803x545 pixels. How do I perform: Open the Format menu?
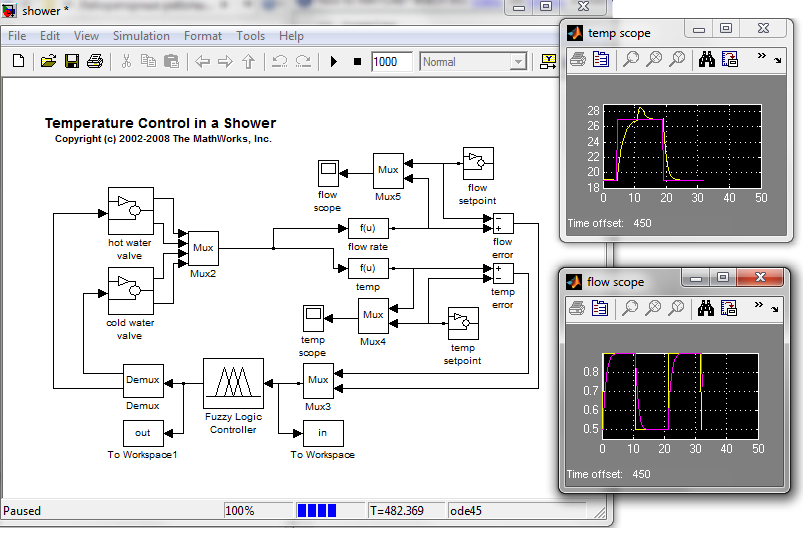coord(203,36)
